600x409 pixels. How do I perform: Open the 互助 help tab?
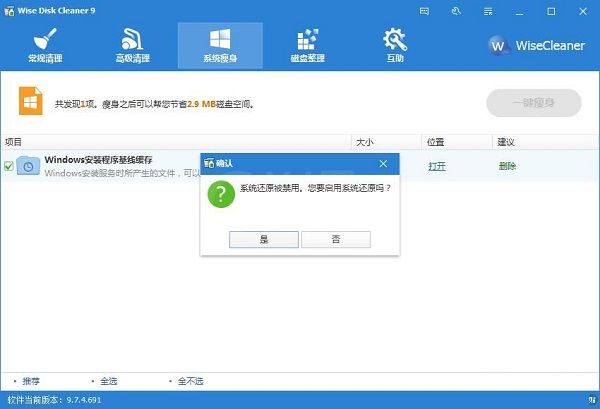coord(395,45)
